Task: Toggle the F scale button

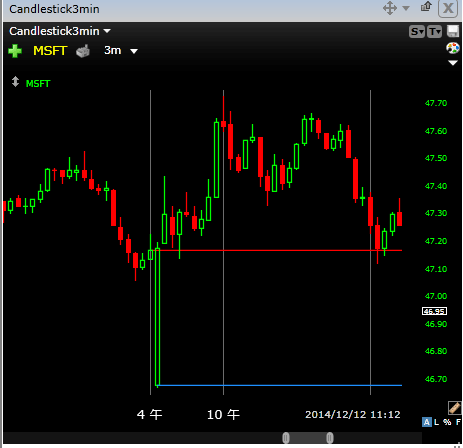Action: pyautogui.click(x=458, y=422)
